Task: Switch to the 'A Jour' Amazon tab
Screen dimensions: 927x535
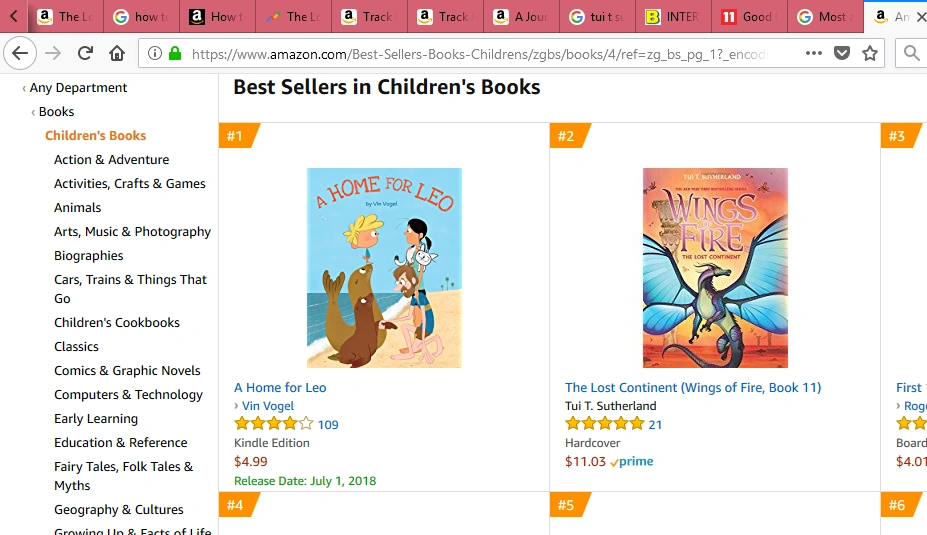Action: pyautogui.click(x=522, y=17)
